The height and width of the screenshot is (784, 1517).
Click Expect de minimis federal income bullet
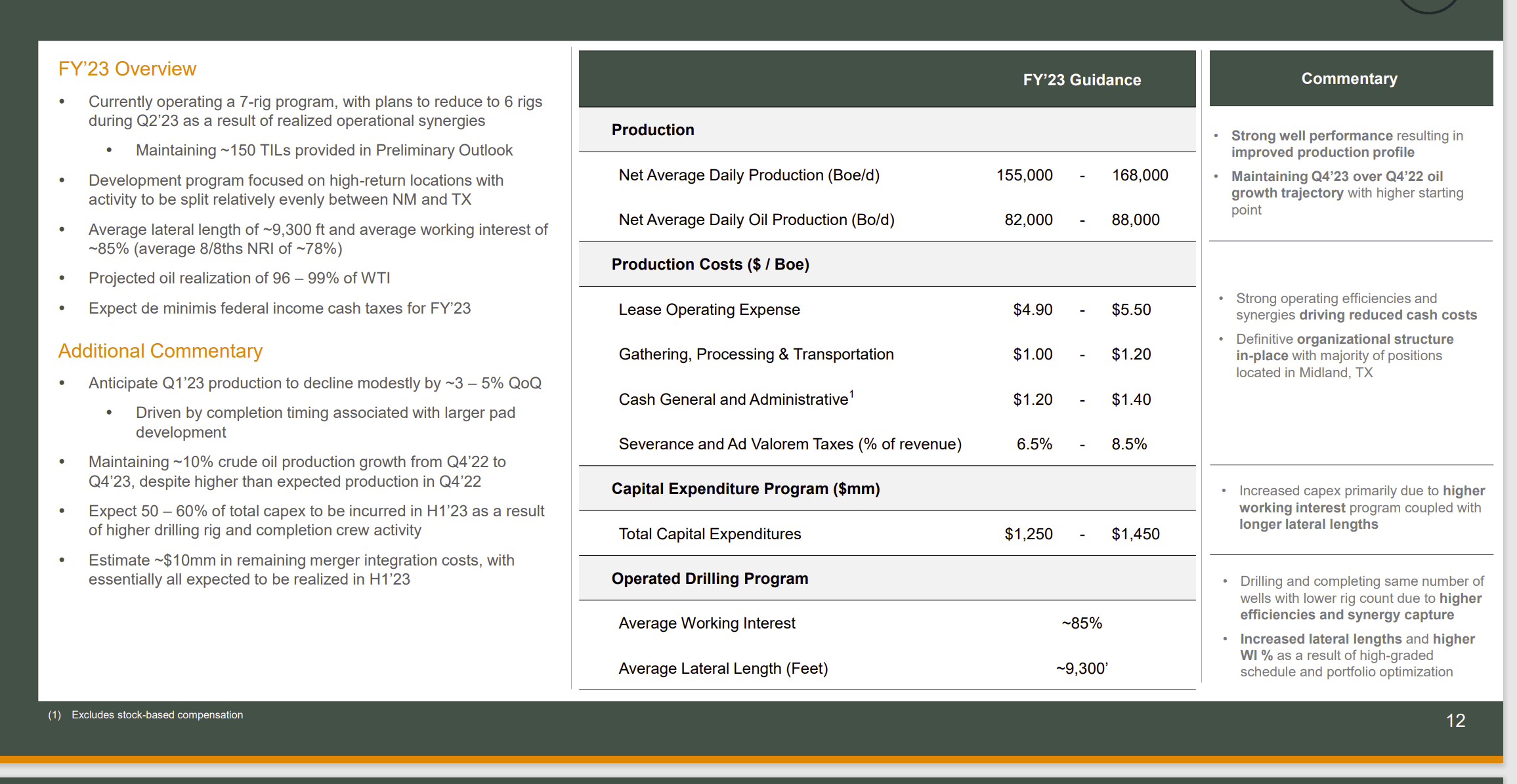coord(280,308)
